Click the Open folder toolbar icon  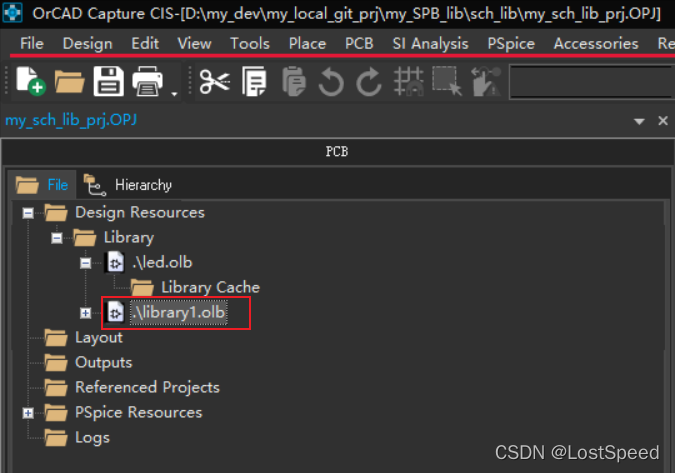(69, 82)
